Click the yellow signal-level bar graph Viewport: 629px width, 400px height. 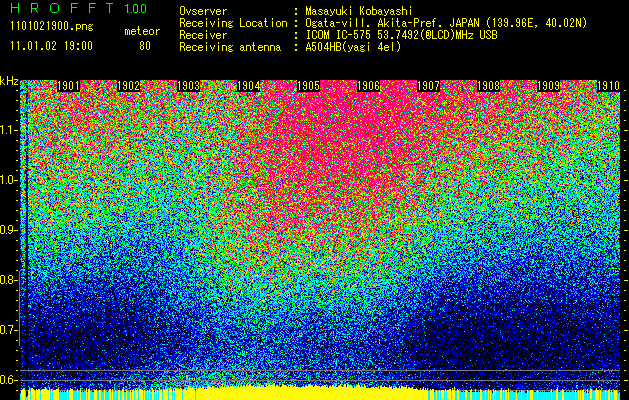click(x=320, y=392)
